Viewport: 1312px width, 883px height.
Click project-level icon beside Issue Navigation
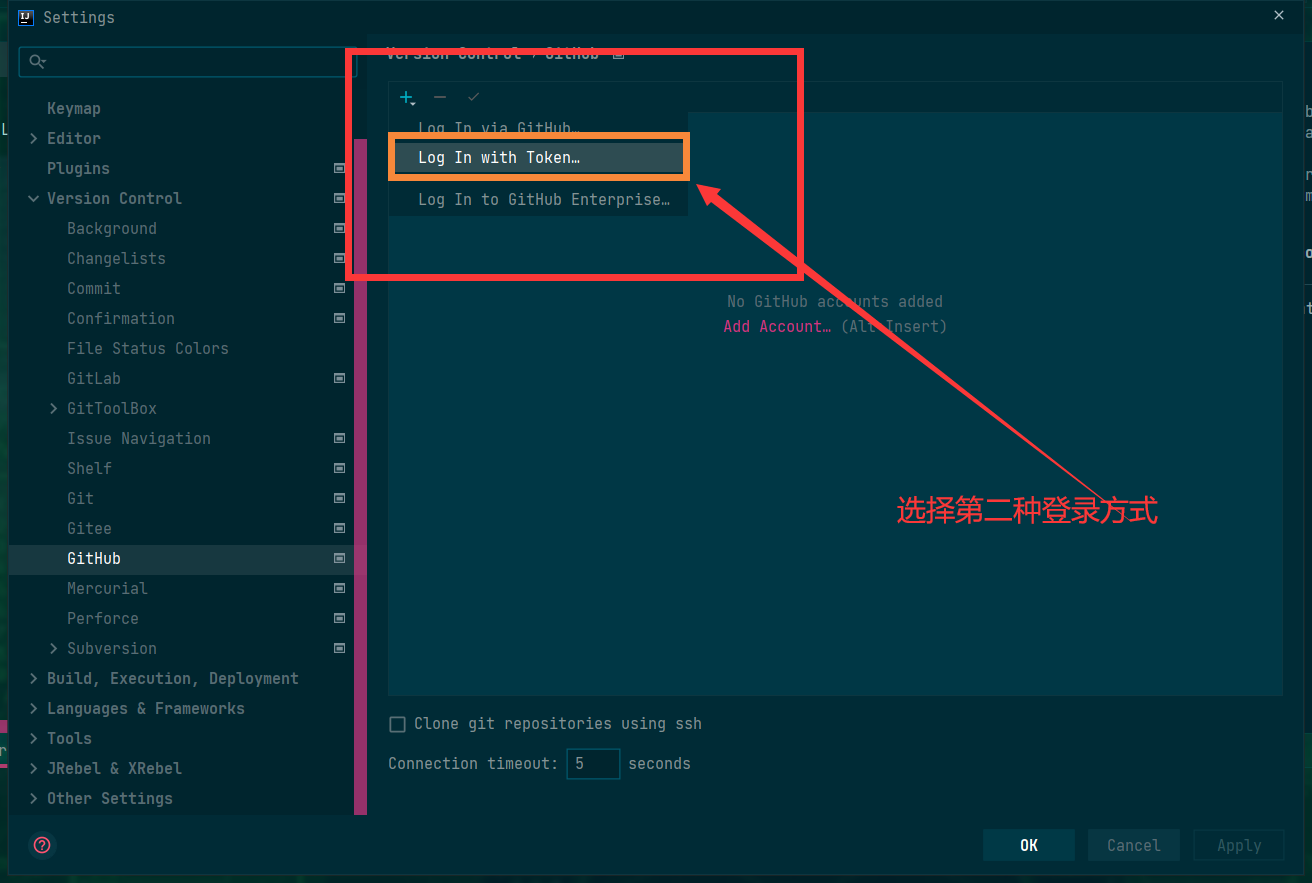[x=340, y=438]
